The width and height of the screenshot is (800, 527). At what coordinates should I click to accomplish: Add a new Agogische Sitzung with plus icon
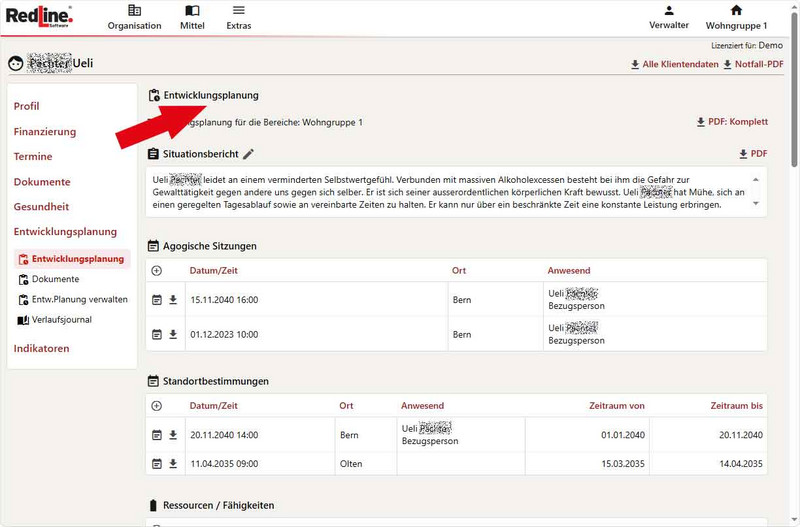click(x=156, y=270)
